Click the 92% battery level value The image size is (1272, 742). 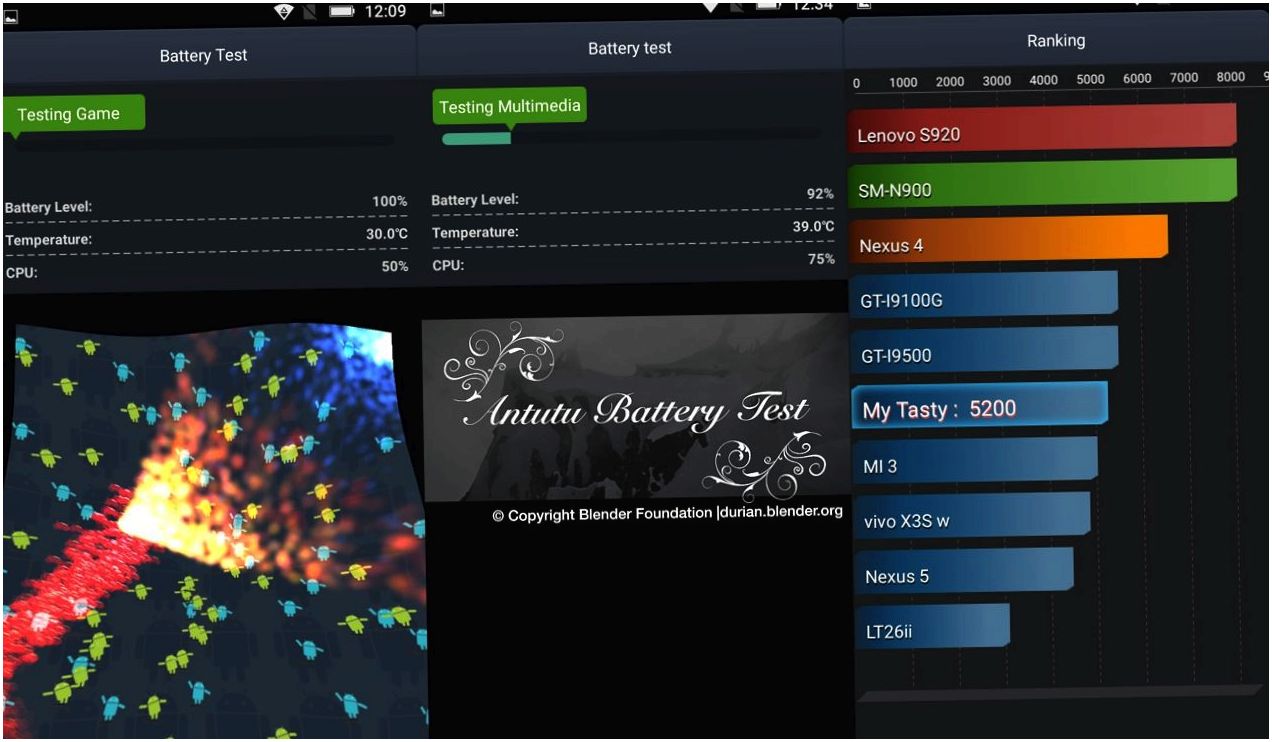821,193
